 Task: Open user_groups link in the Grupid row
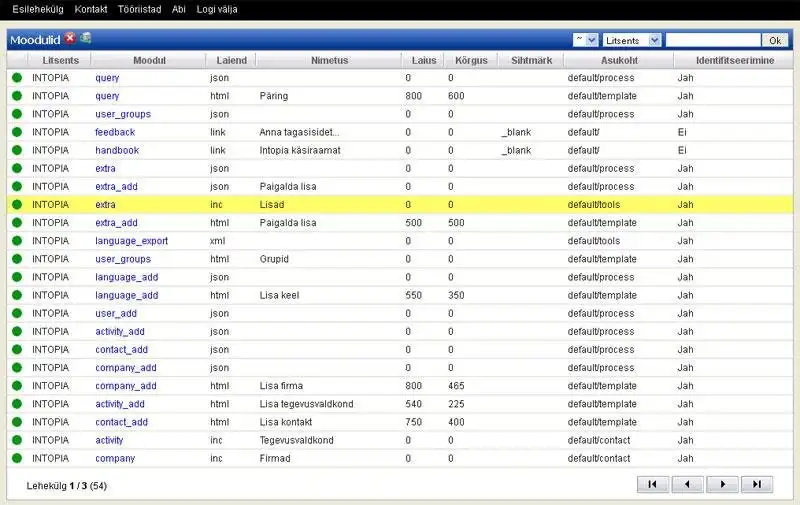pos(123,259)
